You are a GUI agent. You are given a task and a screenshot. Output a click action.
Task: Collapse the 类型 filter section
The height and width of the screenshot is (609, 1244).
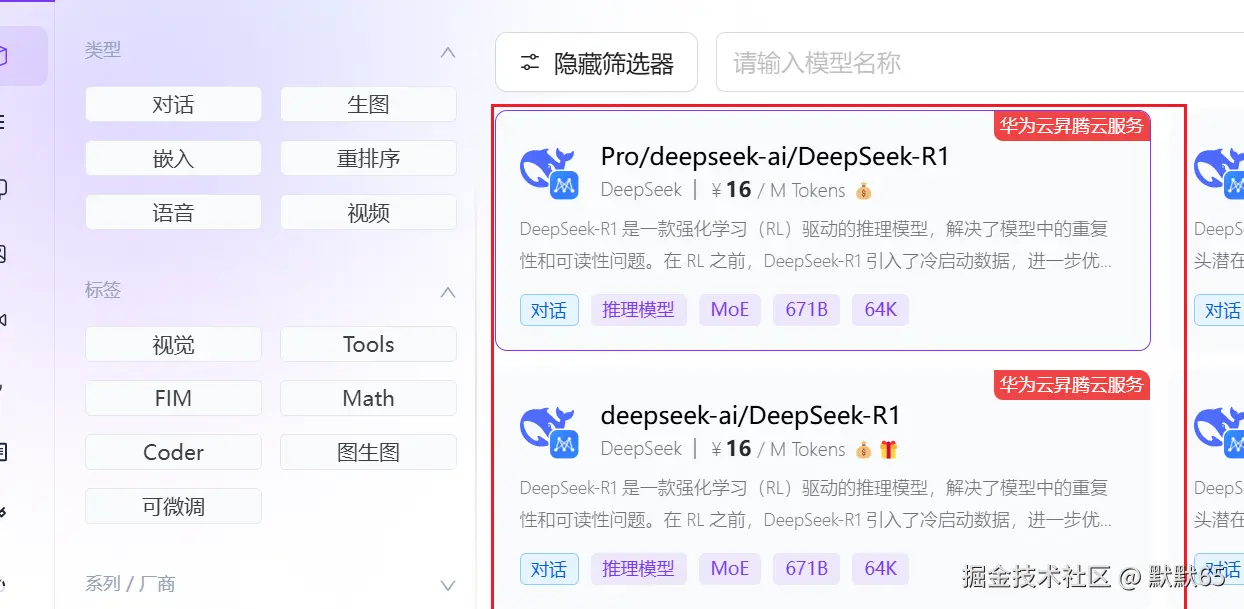(x=448, y=51)
